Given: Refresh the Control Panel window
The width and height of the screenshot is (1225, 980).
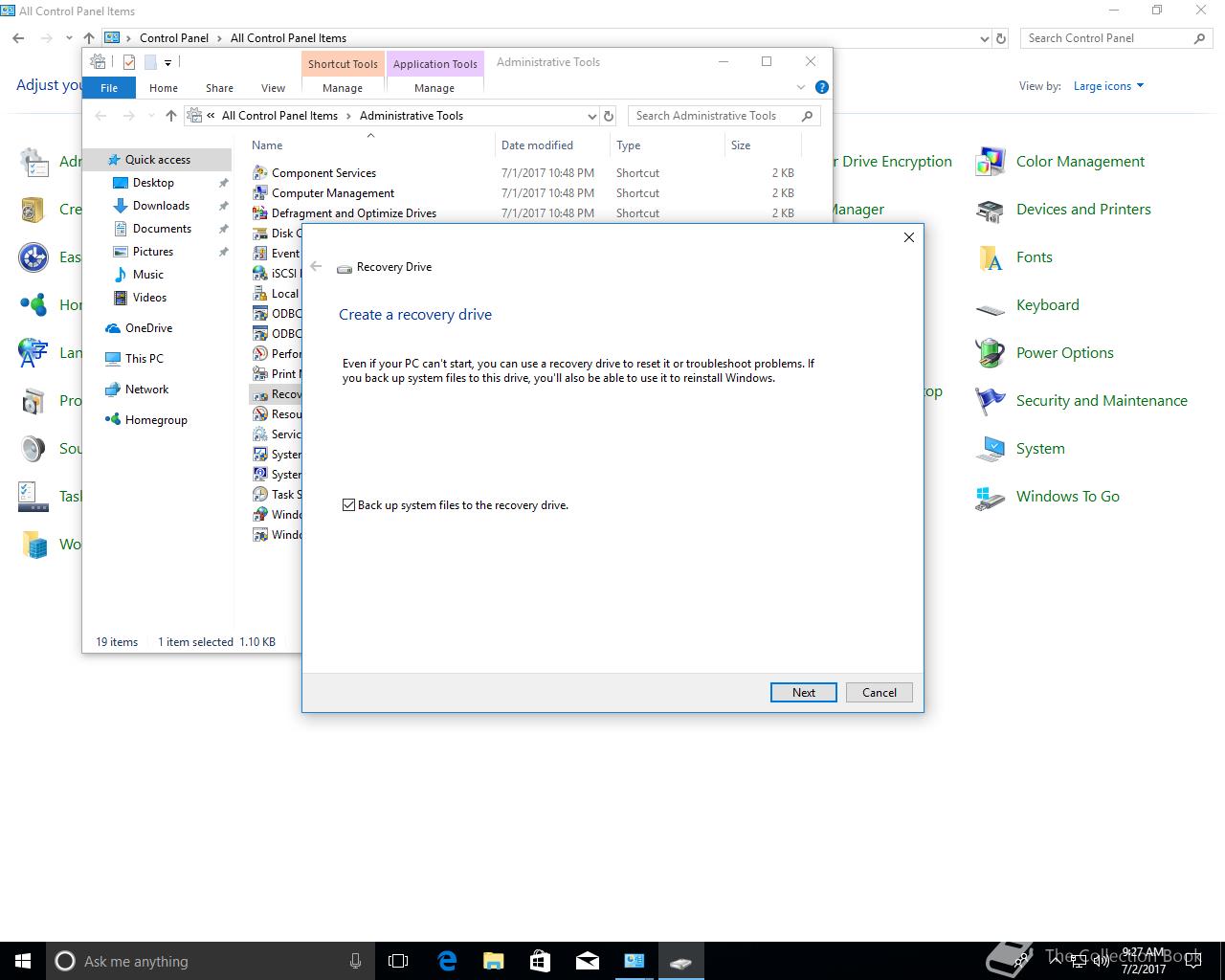Looking at the screenshot, I should [x=1001, y=38].
